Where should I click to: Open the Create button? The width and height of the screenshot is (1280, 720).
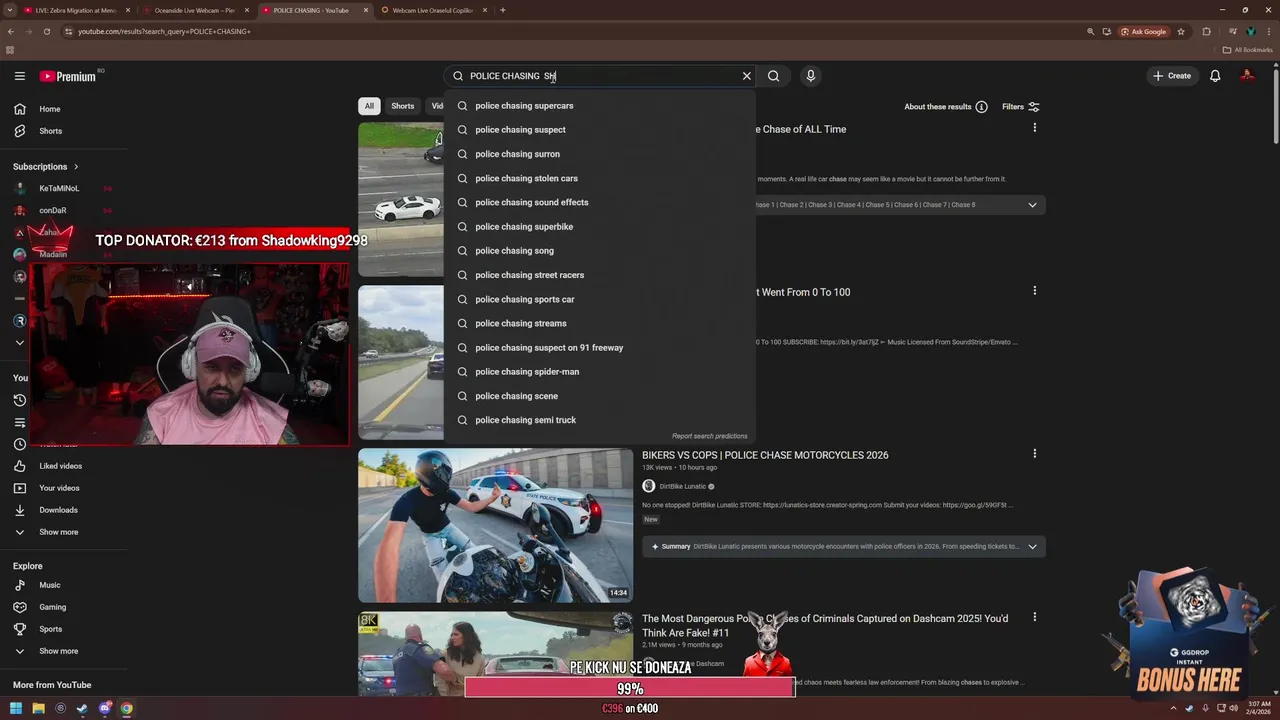coord(1172,76)
